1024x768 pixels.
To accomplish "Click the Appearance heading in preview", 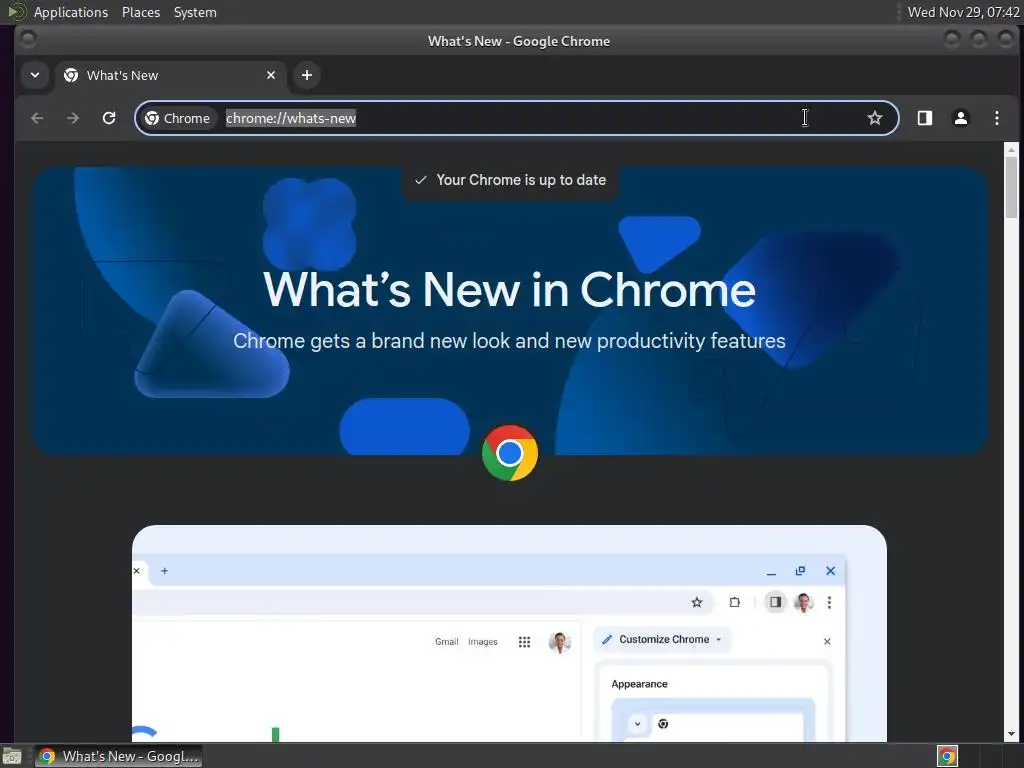I will pyautogui.click(x=639, y=684).
